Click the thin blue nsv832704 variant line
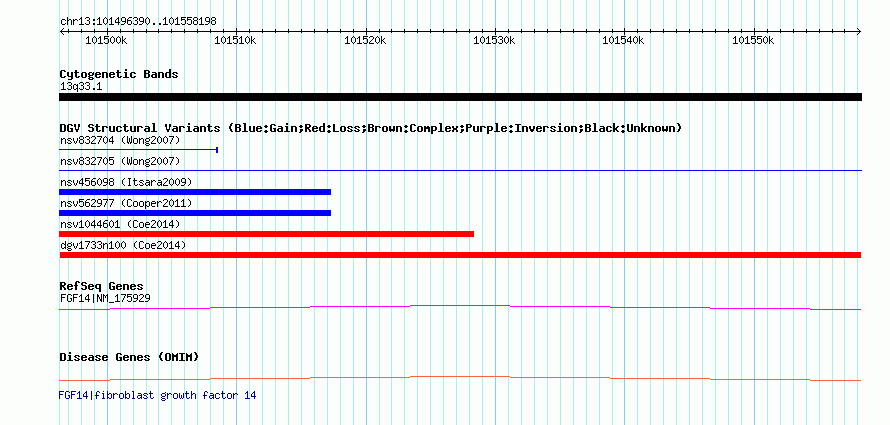 tap(139, 150)
